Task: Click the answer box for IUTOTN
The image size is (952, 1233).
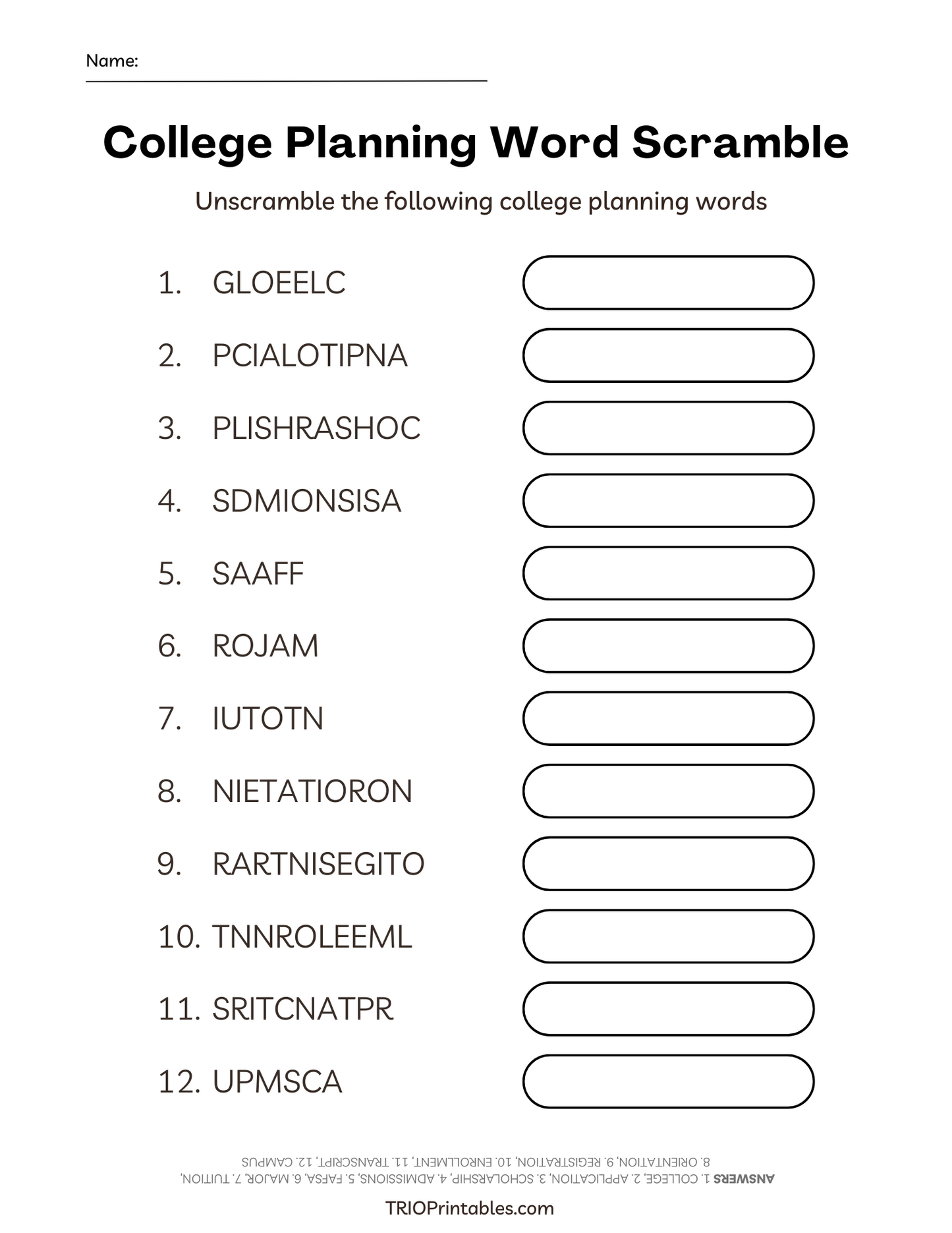Action: click(668, 718)
